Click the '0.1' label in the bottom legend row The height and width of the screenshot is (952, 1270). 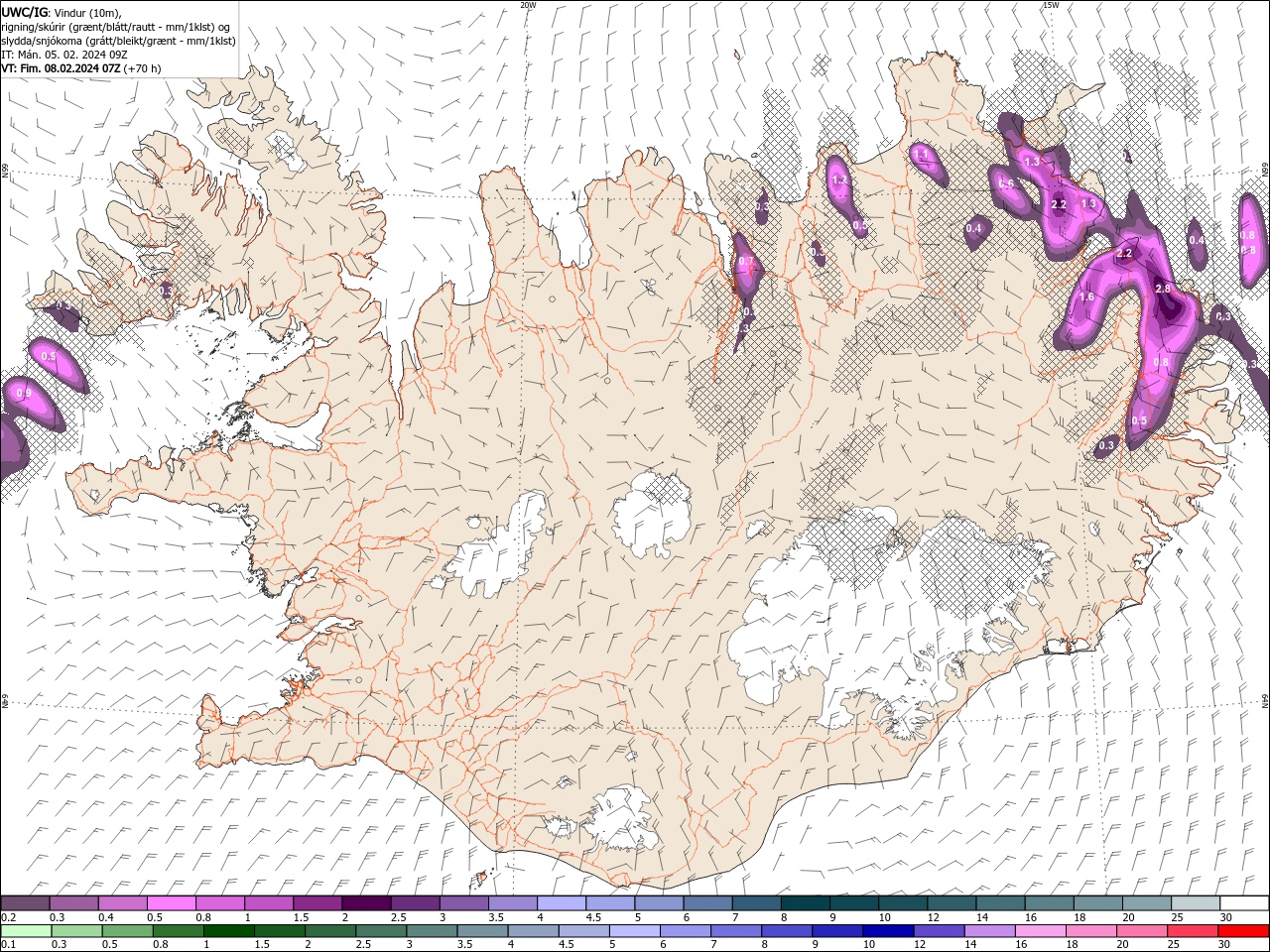pos(8,945)
